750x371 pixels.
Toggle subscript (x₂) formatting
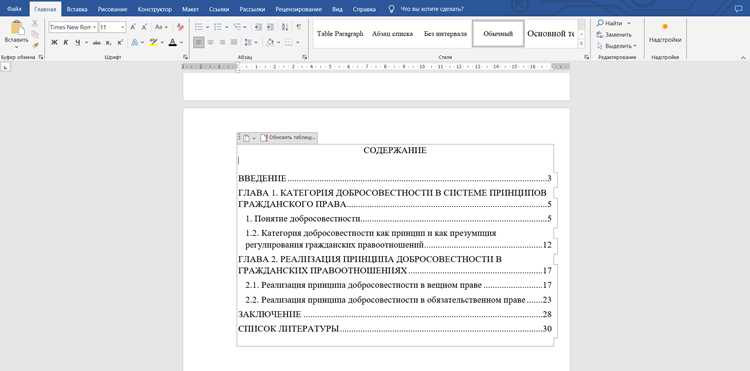(109, 43)
